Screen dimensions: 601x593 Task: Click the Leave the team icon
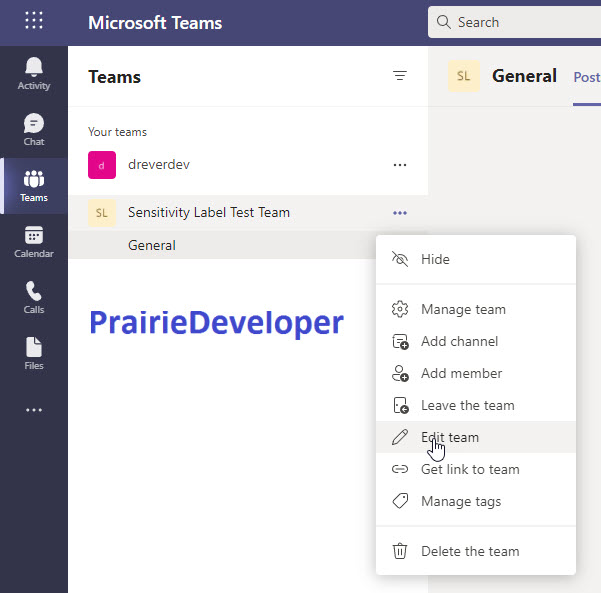[x=401, y=405]
